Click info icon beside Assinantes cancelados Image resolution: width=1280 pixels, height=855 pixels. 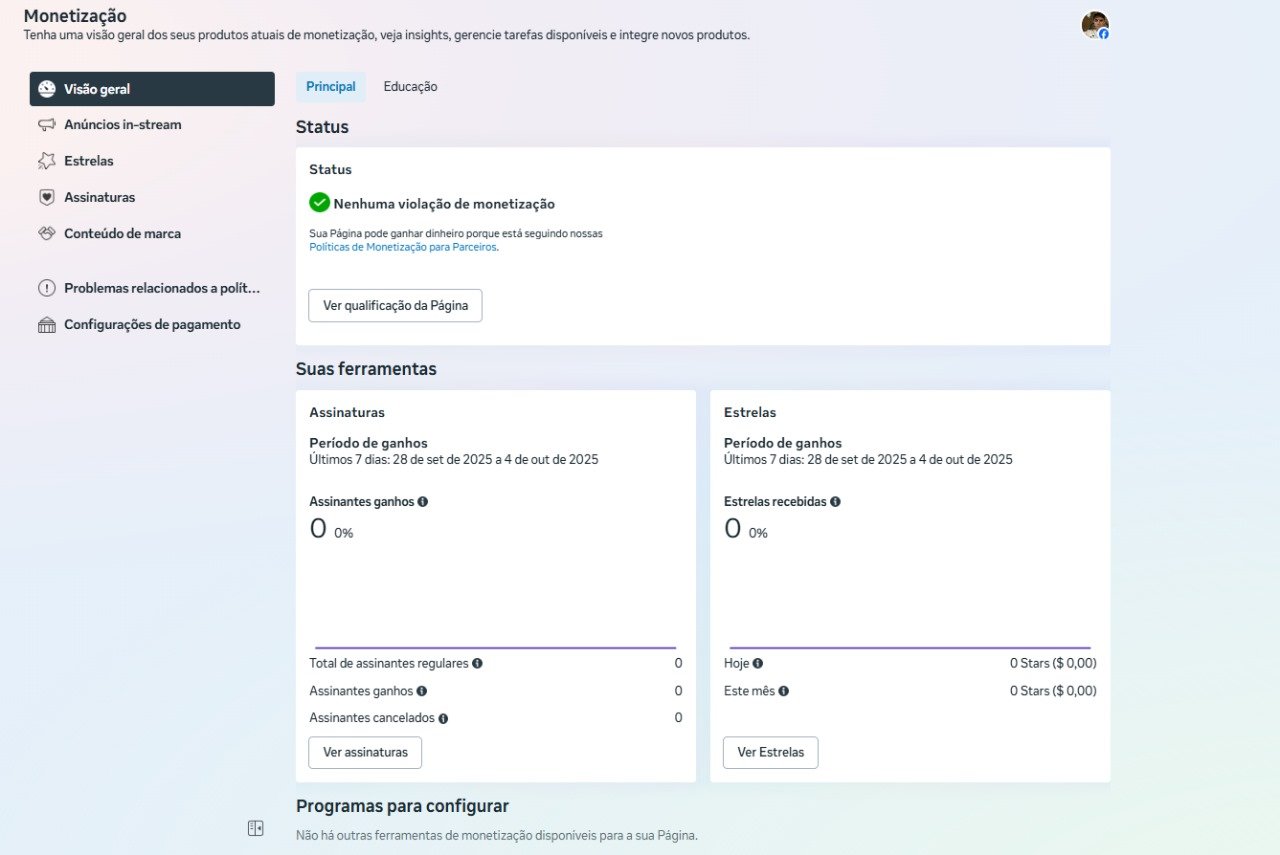click(443, 718)
